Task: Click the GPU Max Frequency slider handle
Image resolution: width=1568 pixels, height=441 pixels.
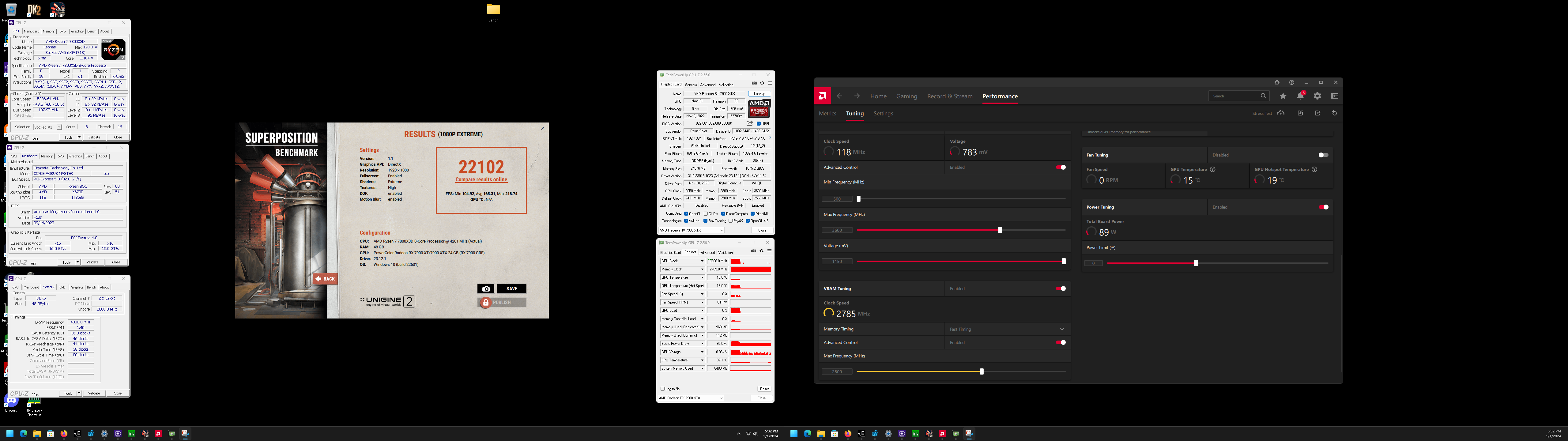Action: 1000,230
